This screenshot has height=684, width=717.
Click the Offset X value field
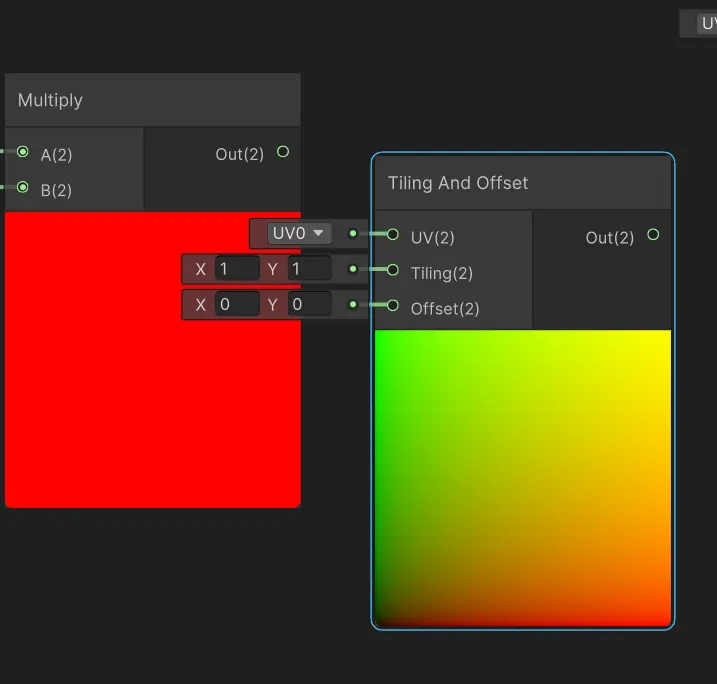tap(237, 305)
